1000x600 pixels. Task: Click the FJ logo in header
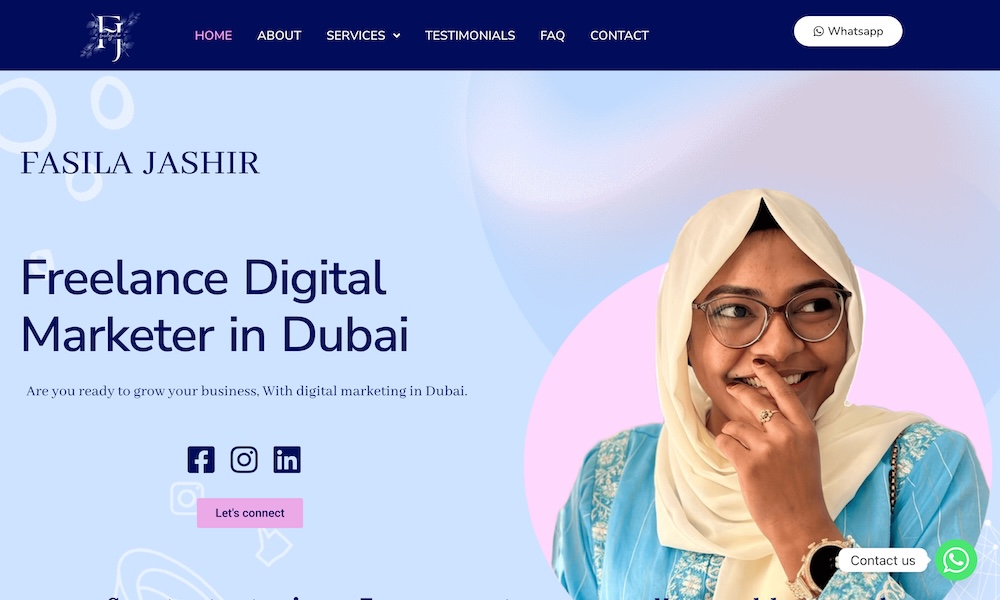click(110, 36)
